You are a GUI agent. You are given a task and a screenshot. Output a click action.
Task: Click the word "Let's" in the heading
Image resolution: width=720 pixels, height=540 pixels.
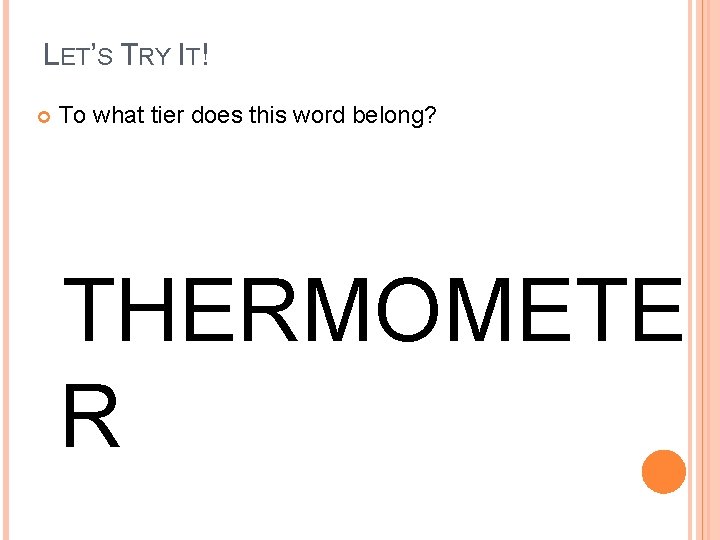pyautogui.click(x=78, y=55)
